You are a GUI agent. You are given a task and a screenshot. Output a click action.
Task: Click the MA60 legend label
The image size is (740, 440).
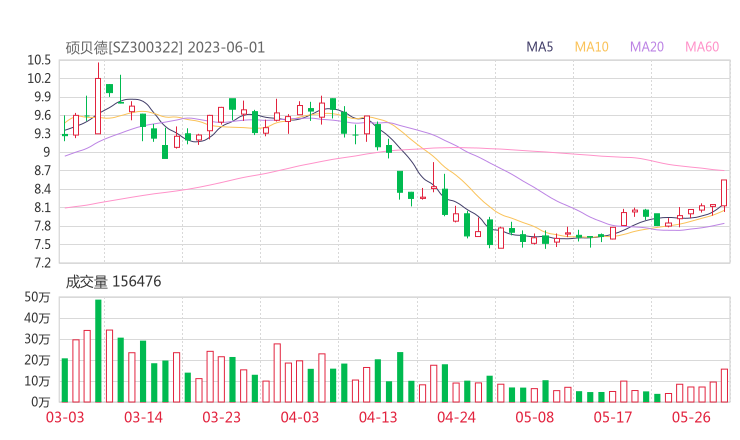point(702,47)
